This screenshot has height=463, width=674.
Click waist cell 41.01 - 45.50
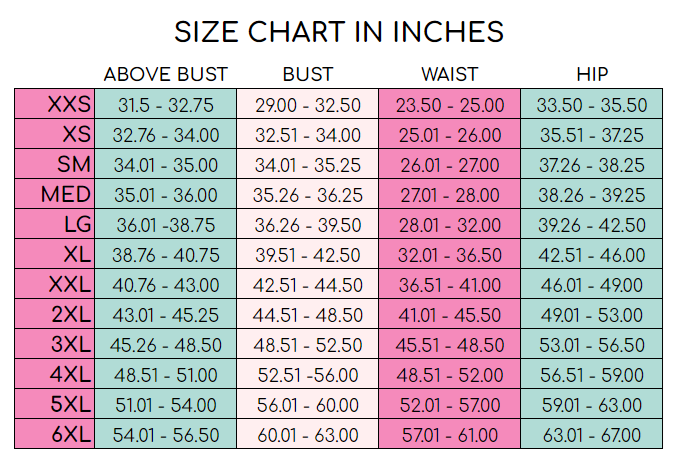449,315
